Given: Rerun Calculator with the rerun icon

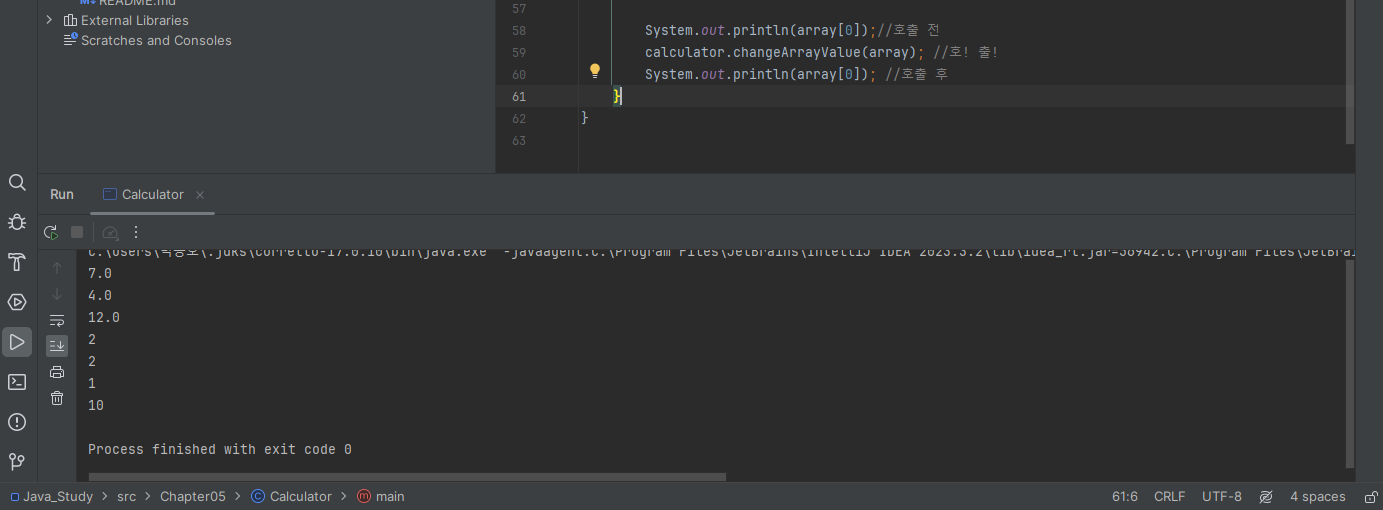Looking at the screenshot, I should pos(51,232).
